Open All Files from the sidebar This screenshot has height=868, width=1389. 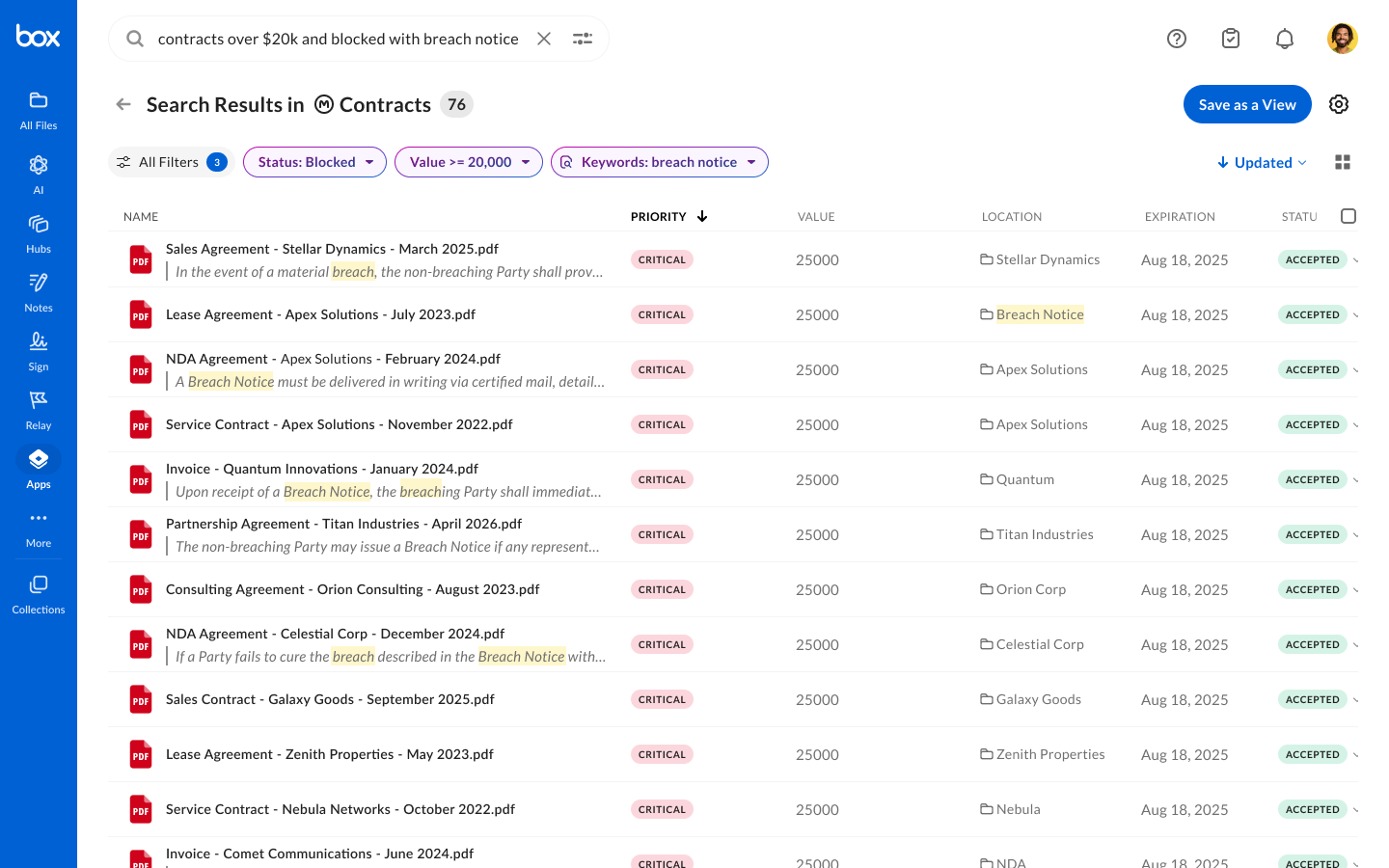pos(39,108)
